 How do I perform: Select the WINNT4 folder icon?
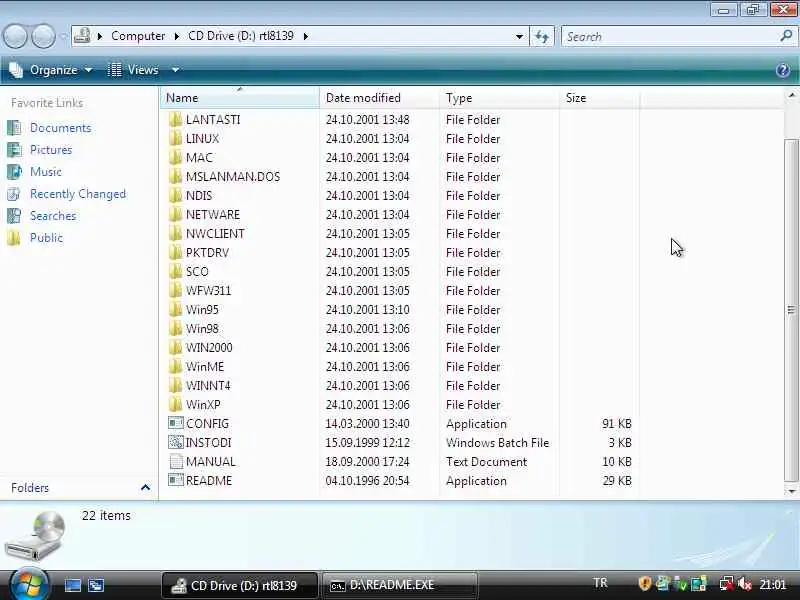[x=176, y=385]
